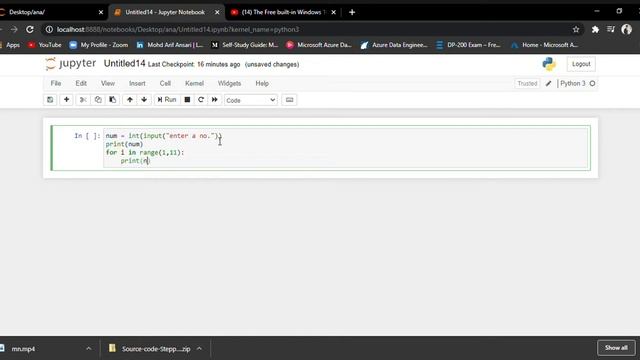Open the Insert menu
Viewport: 640px width, 360px height.
[137, 83]
